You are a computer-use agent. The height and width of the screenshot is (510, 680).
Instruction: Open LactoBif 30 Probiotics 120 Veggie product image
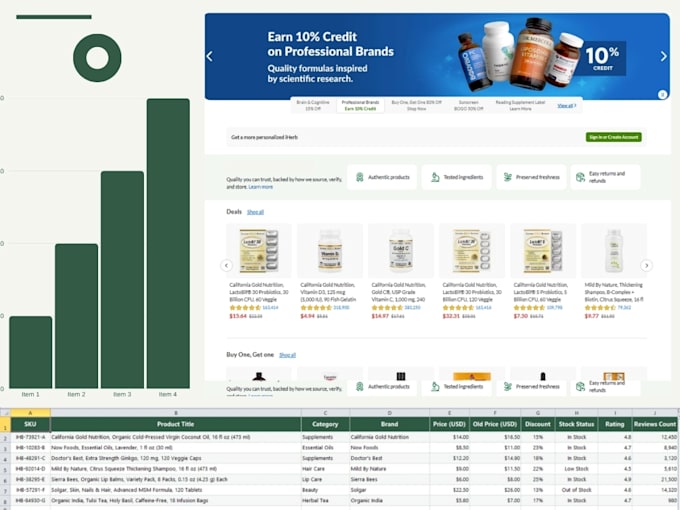coord(472,251)
